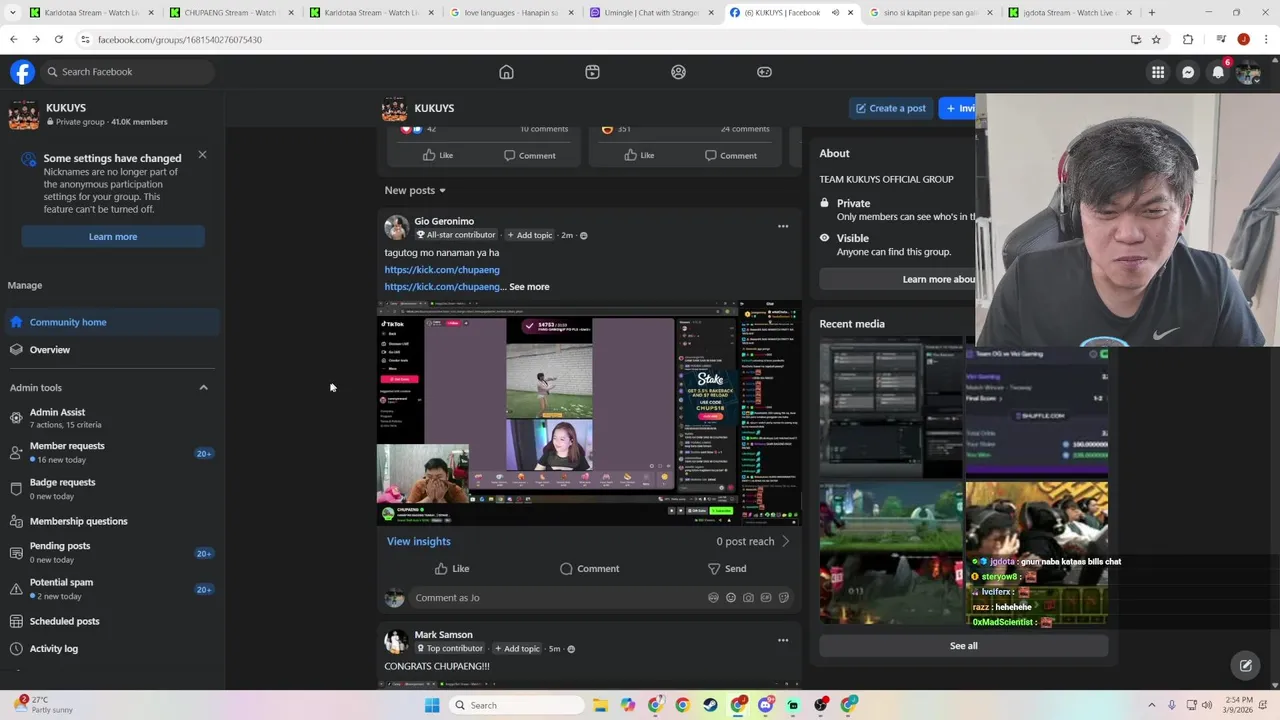Open Potential spam

(x=112, y=588)
